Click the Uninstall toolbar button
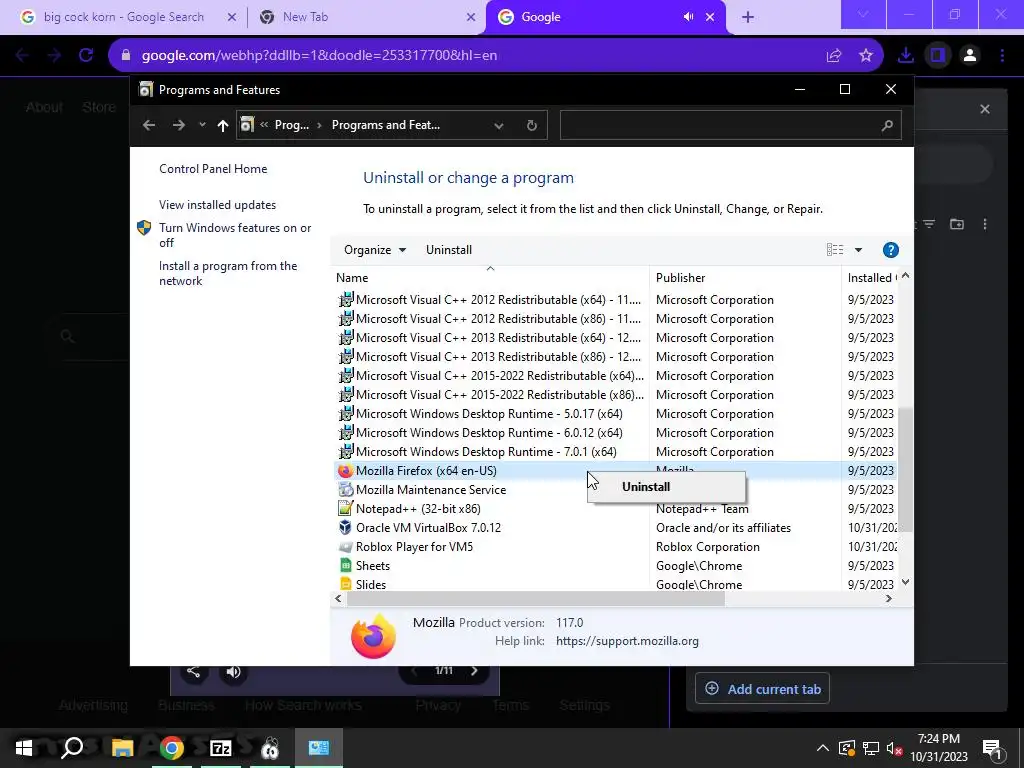Viewport: 1024px width, 768px height. click(449, 250)
